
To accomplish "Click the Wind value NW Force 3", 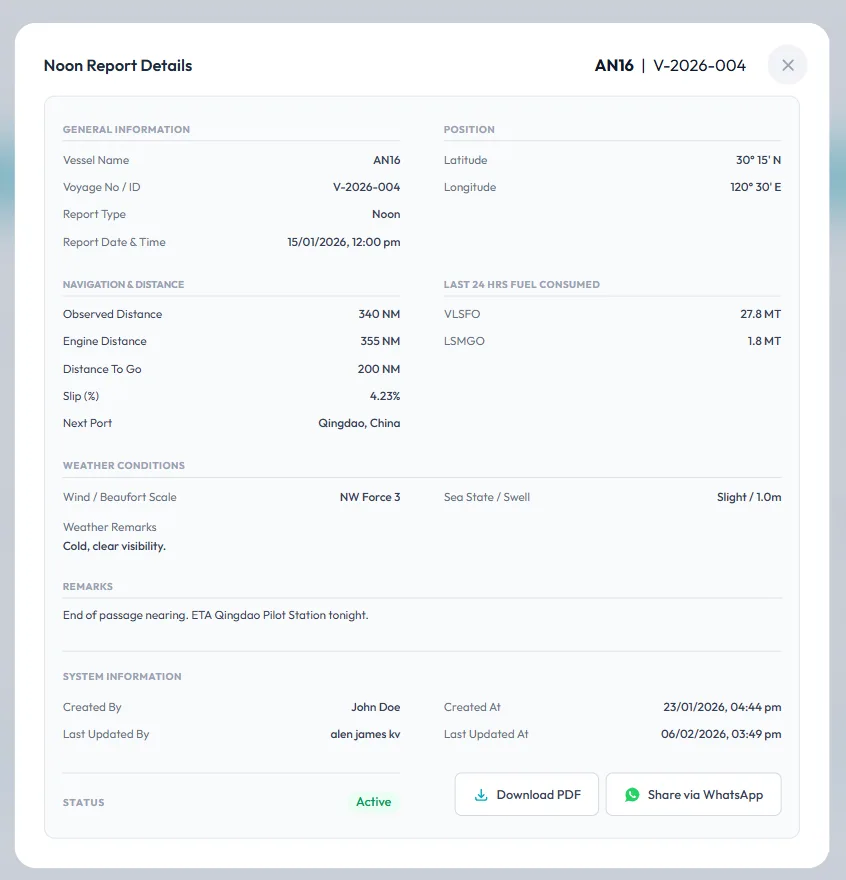I will pos(369,497).
